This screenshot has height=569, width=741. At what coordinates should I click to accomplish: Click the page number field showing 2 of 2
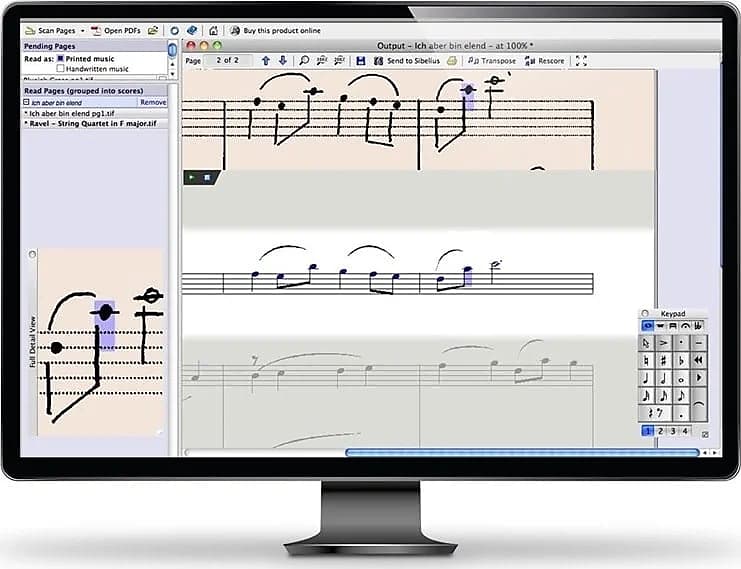pos(228,60)
